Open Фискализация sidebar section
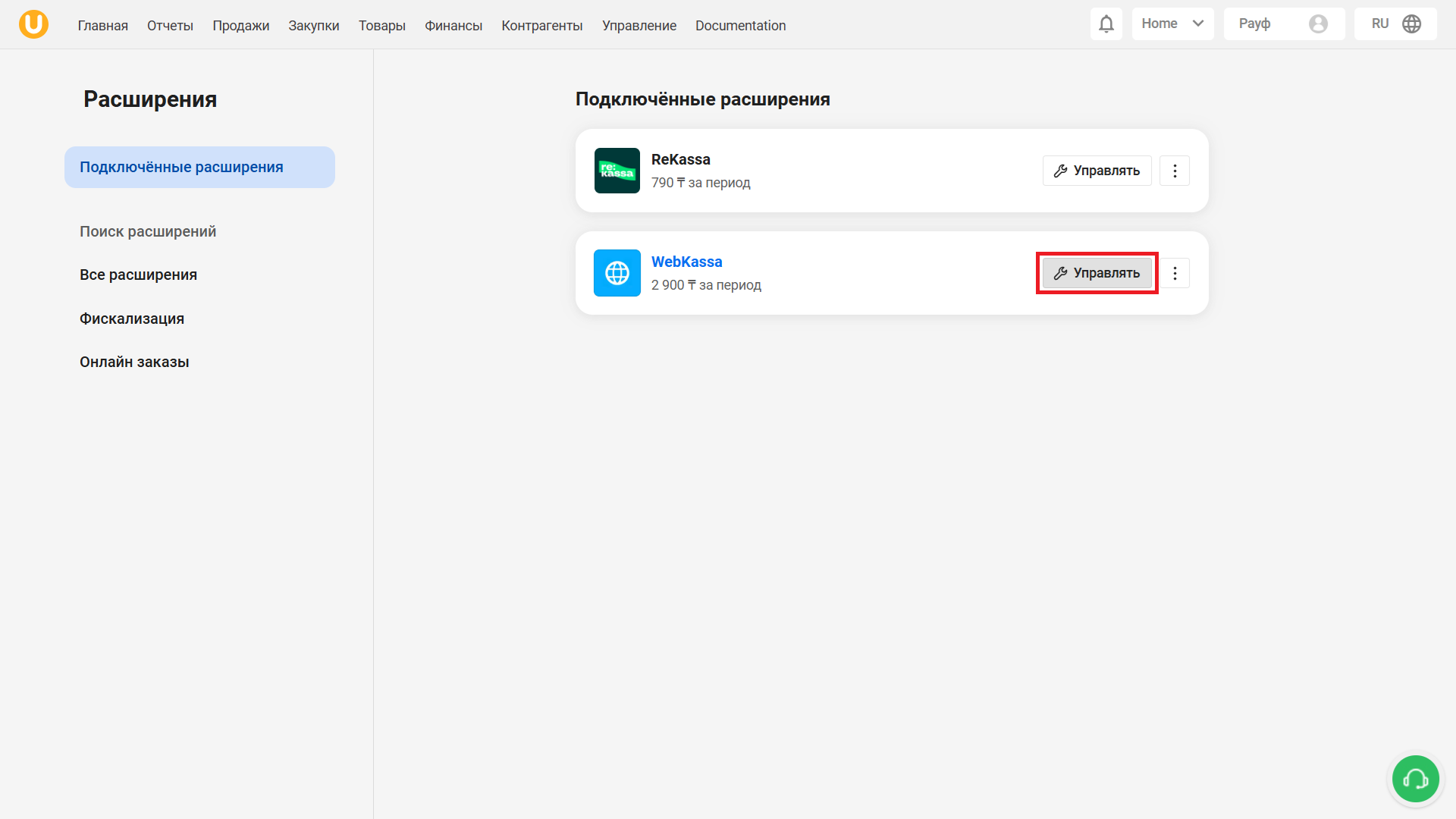The width and height of the screenshot is (1456, 819). click(x=132, y=318)
